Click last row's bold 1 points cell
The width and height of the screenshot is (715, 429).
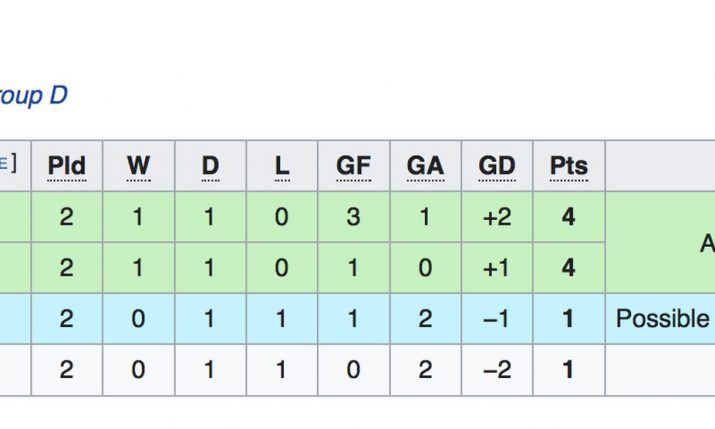(569, 370)
